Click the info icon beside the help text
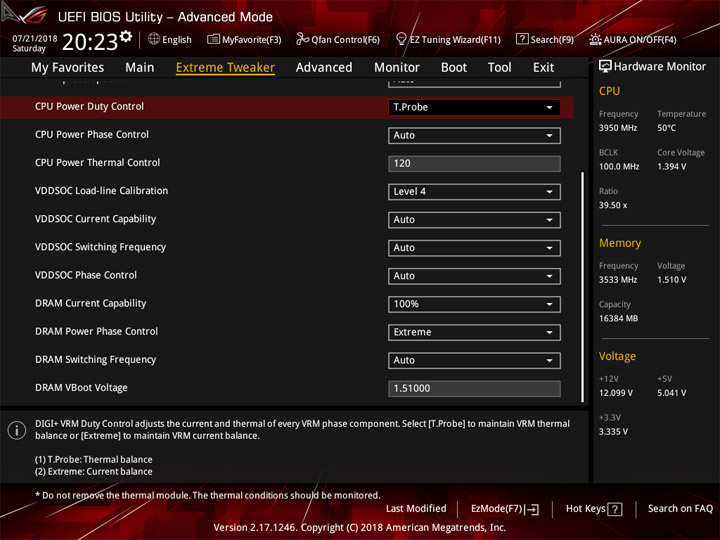720x540 pixels. click(17, 430)
